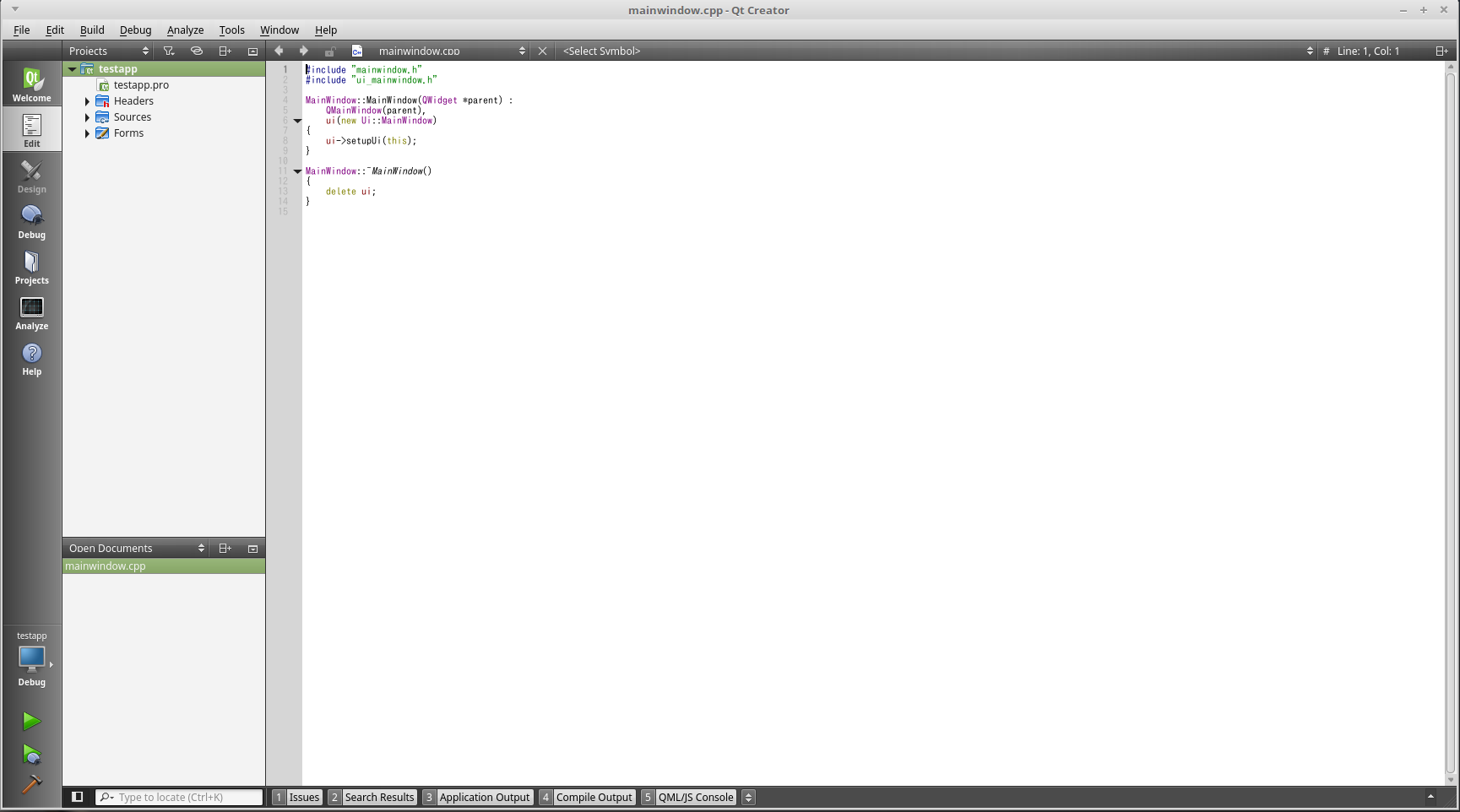
Task: Show the Search Results pane
Action: coord(372,797)
